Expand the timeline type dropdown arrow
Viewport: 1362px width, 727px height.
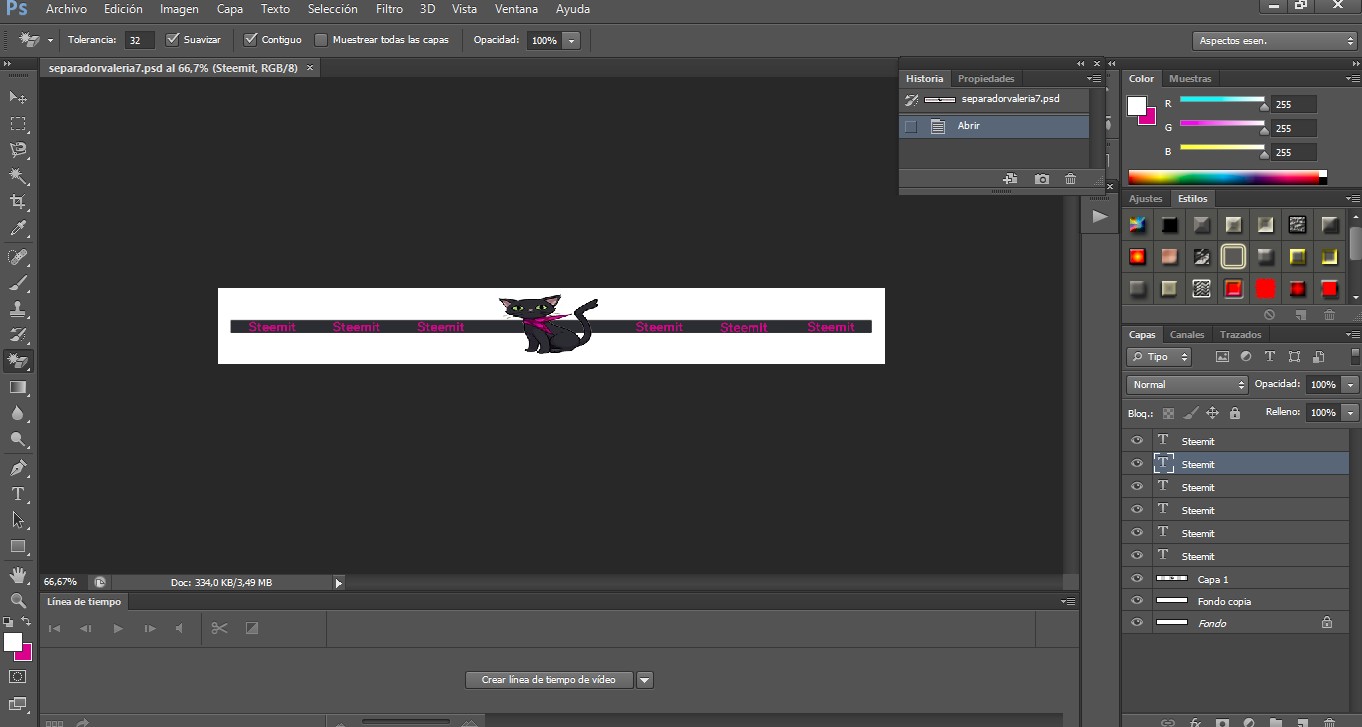645,680
